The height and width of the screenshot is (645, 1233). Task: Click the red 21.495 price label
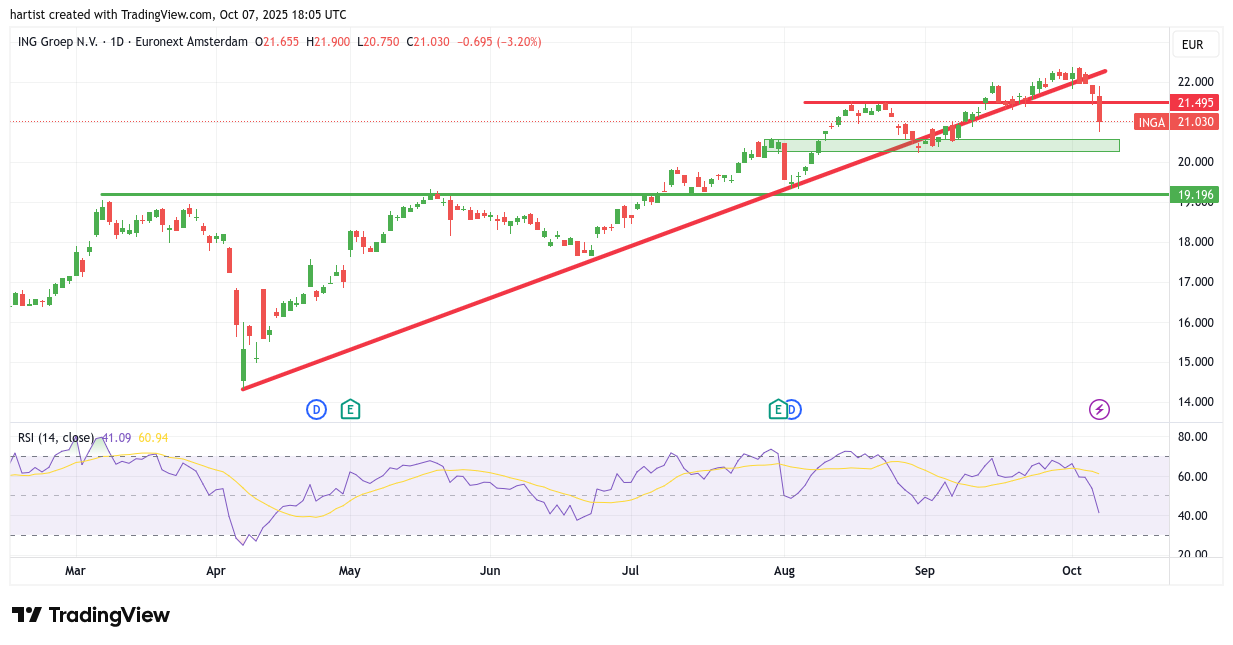(1195, 103)
